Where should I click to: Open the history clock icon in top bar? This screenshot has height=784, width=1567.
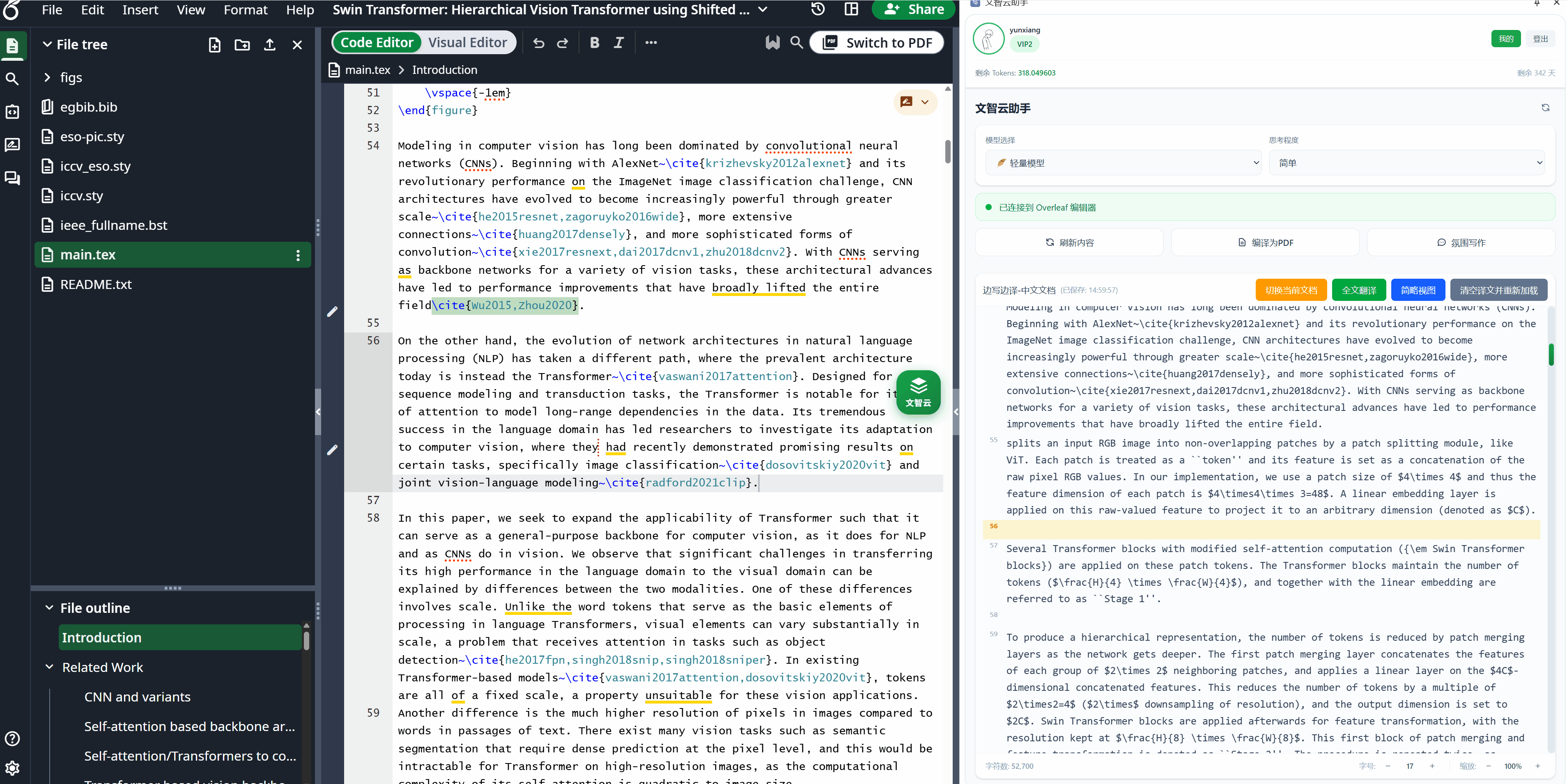(x=818, y=9)
